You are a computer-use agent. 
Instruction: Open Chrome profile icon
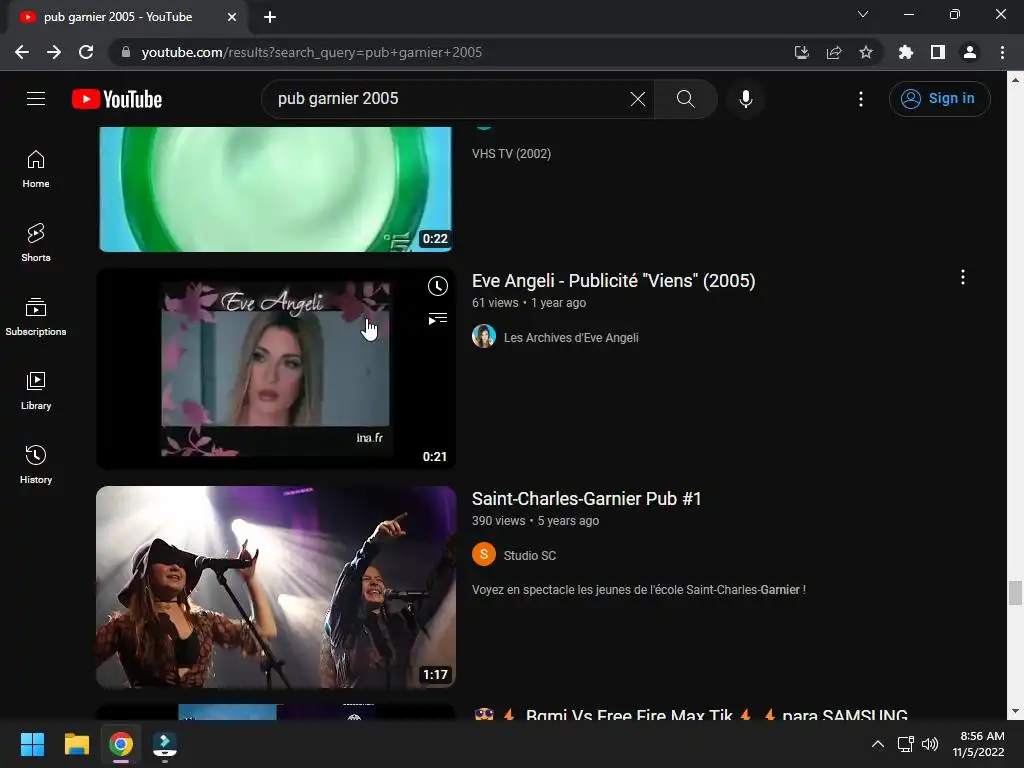tap(970, 52)
